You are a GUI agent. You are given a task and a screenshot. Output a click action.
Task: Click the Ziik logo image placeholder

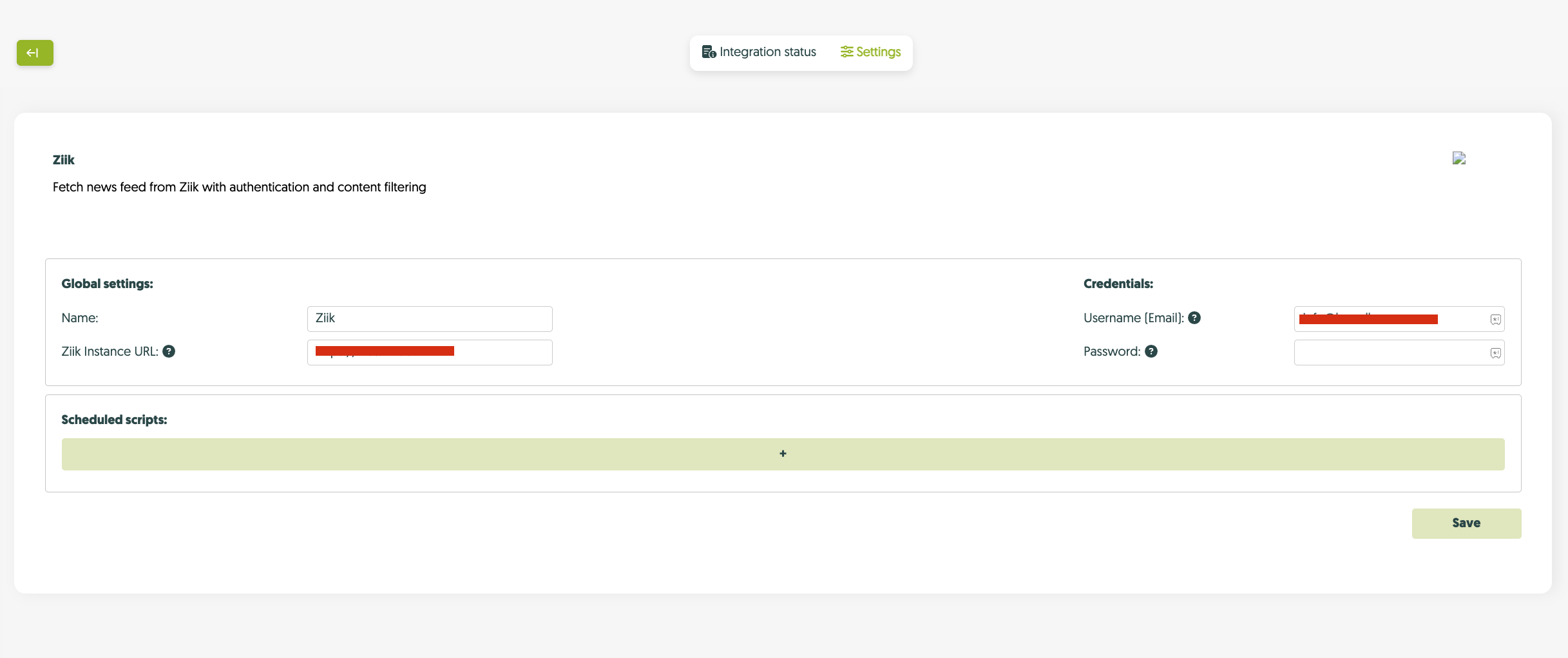coord(1458,159)
